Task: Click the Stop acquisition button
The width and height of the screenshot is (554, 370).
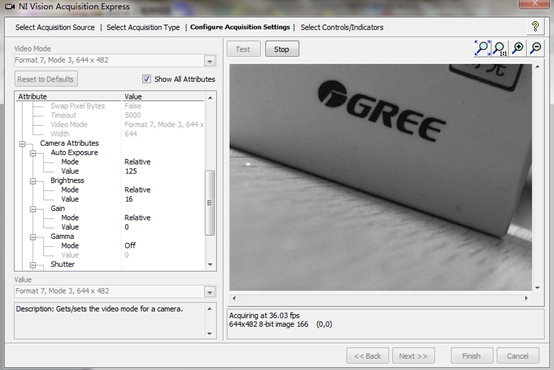Action: [x=282, y=49]
